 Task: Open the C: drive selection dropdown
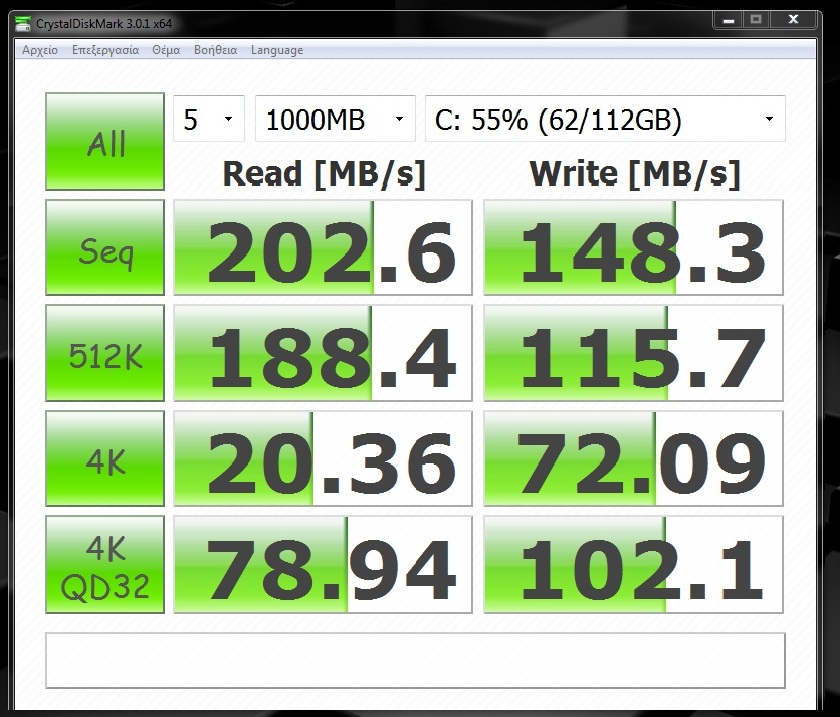[x=605, y=119]
